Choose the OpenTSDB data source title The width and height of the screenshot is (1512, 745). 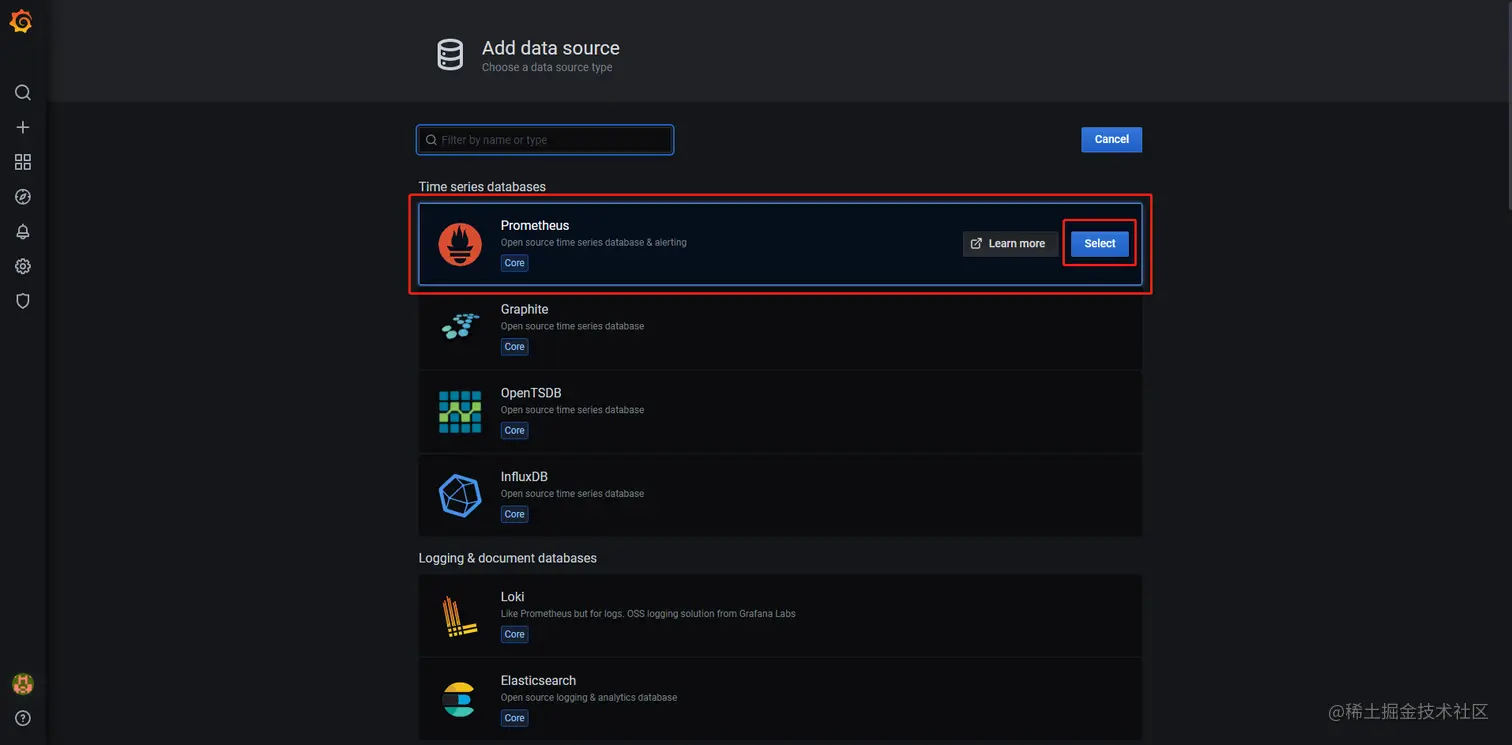tap(531, 393)
